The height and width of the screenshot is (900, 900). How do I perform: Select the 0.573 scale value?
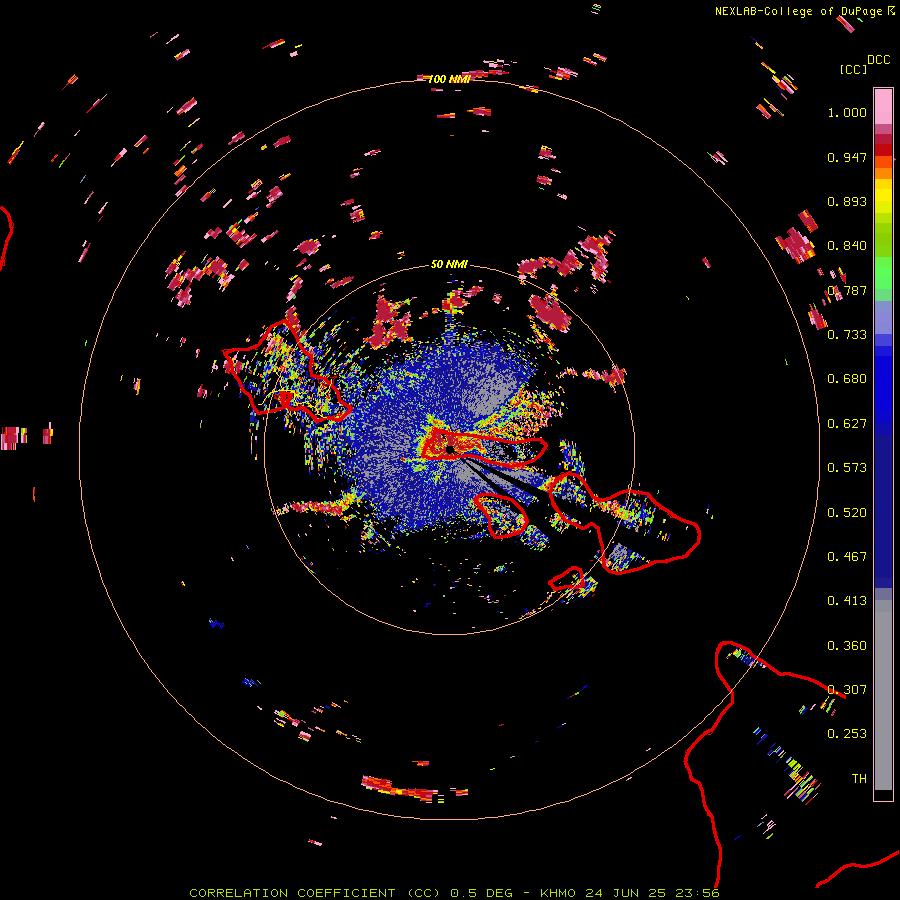click(847, 468)
